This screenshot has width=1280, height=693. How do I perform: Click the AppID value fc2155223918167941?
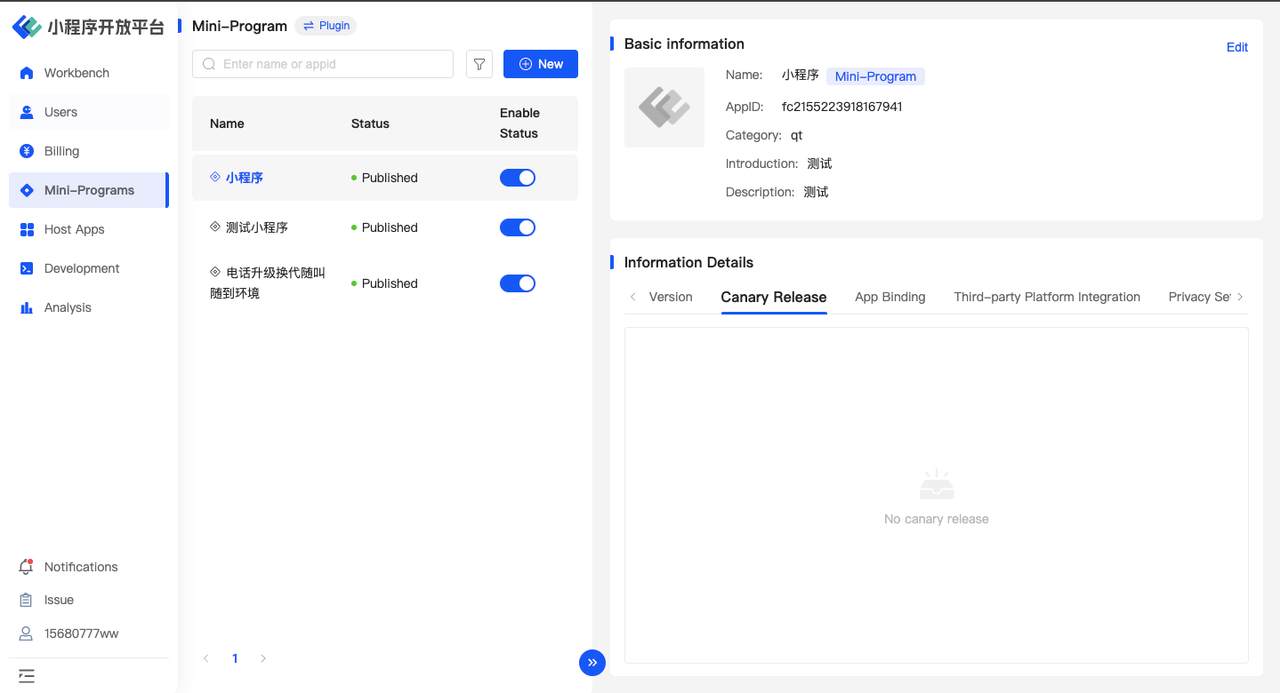[842, 107]
